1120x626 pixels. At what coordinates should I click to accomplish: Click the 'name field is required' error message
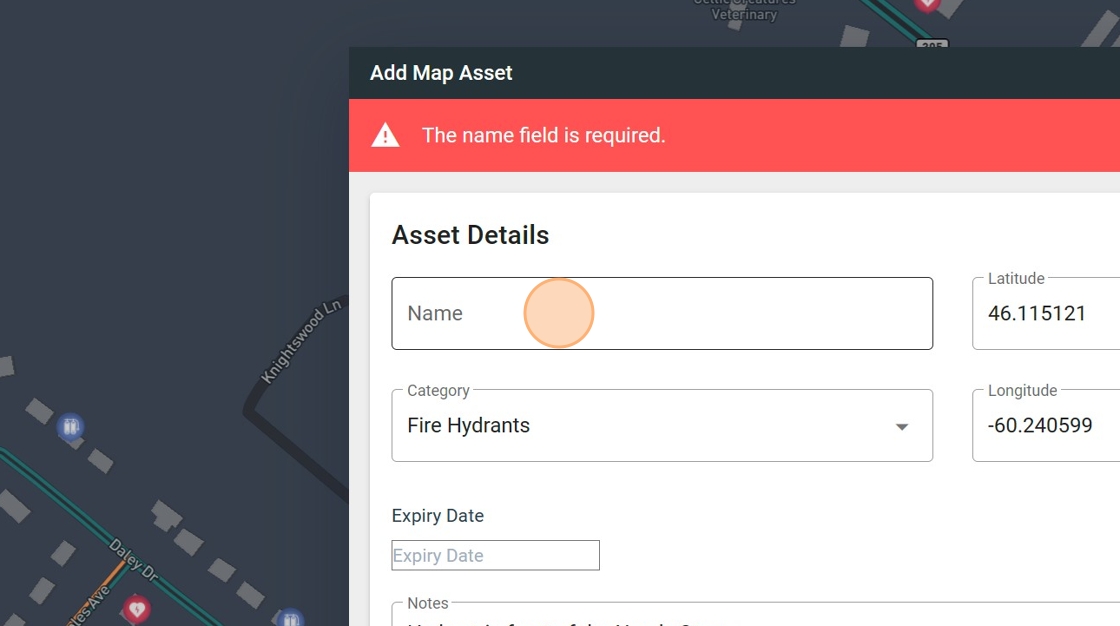pos(543,136)
